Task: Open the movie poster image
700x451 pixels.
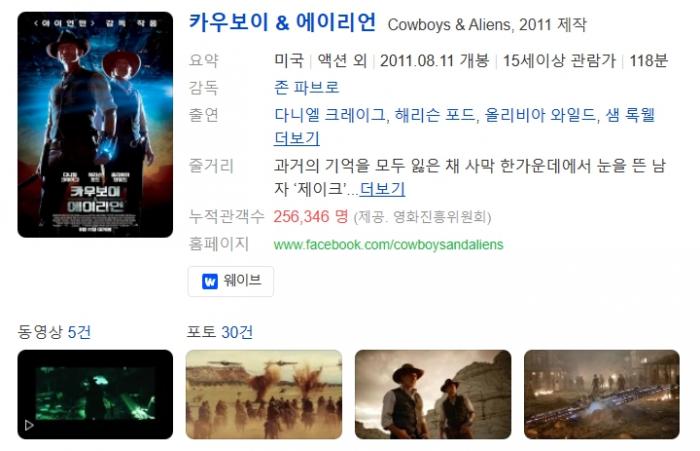Action: tap(95, 125)
